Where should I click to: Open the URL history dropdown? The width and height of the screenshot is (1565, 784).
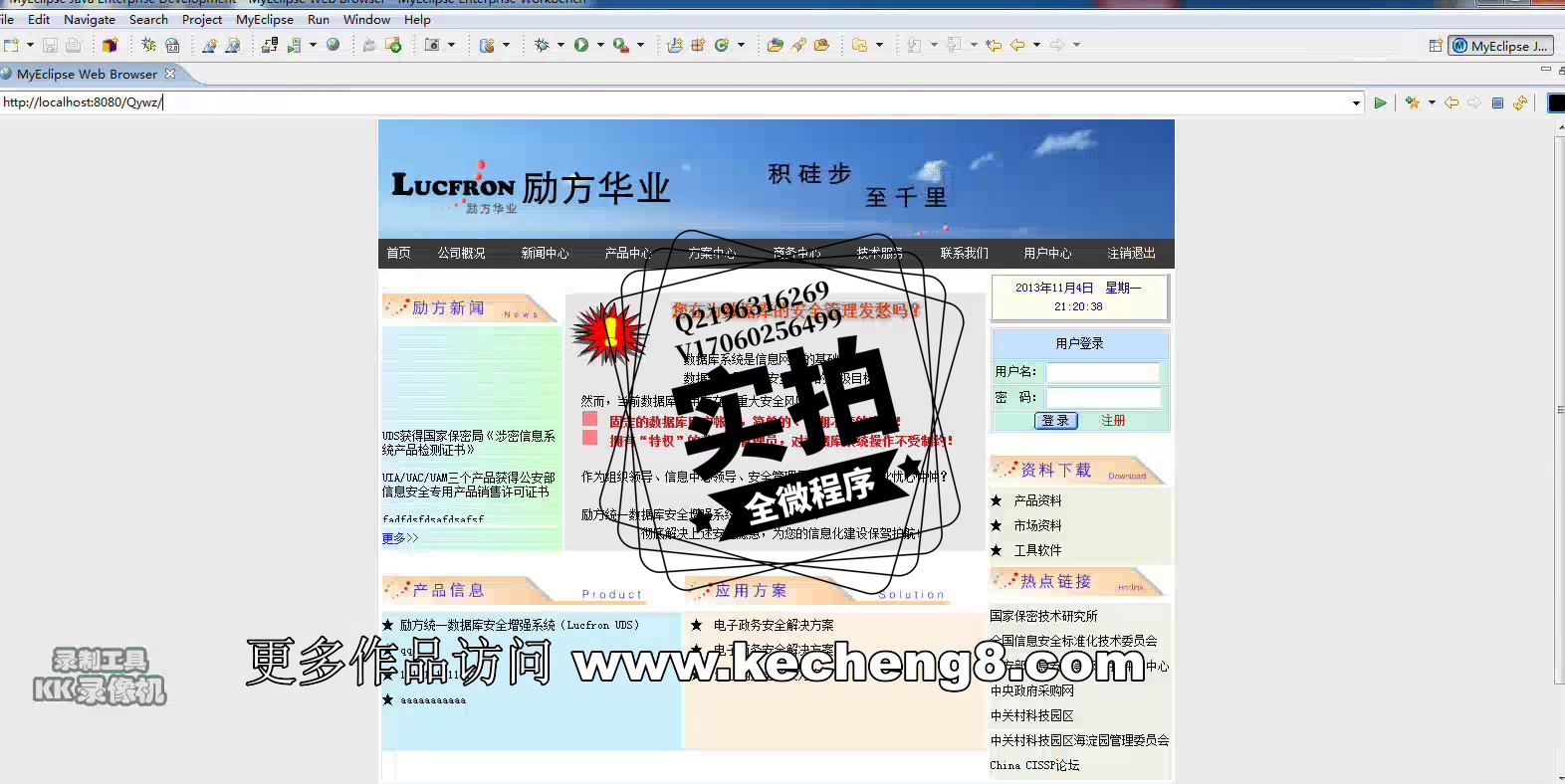click(x=1356, y=102)
